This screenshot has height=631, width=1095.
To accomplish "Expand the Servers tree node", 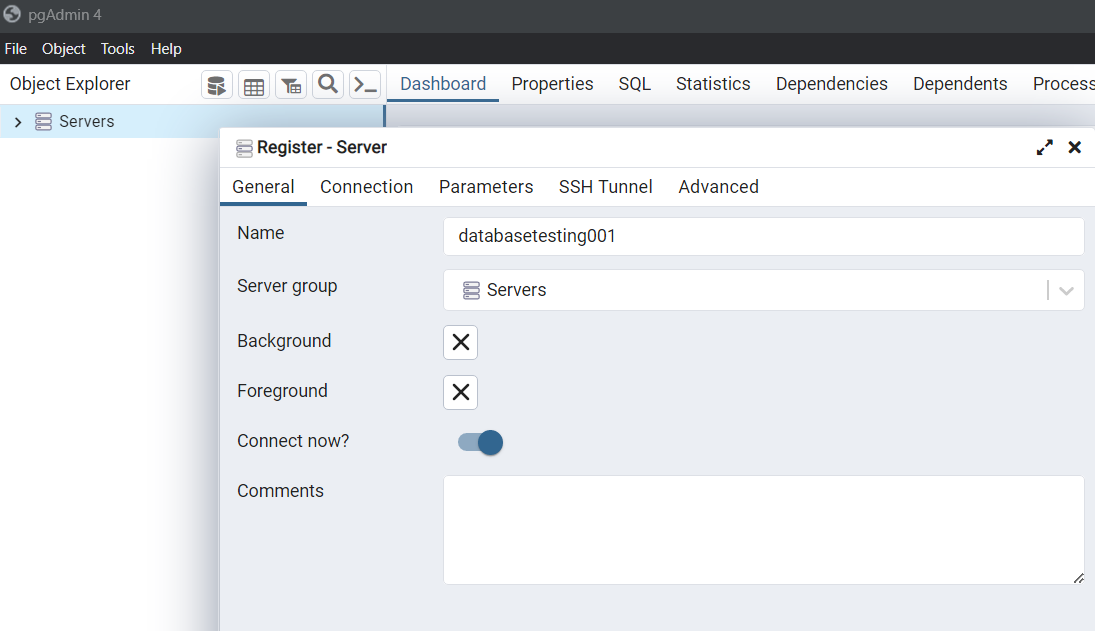I will (18, 122).
